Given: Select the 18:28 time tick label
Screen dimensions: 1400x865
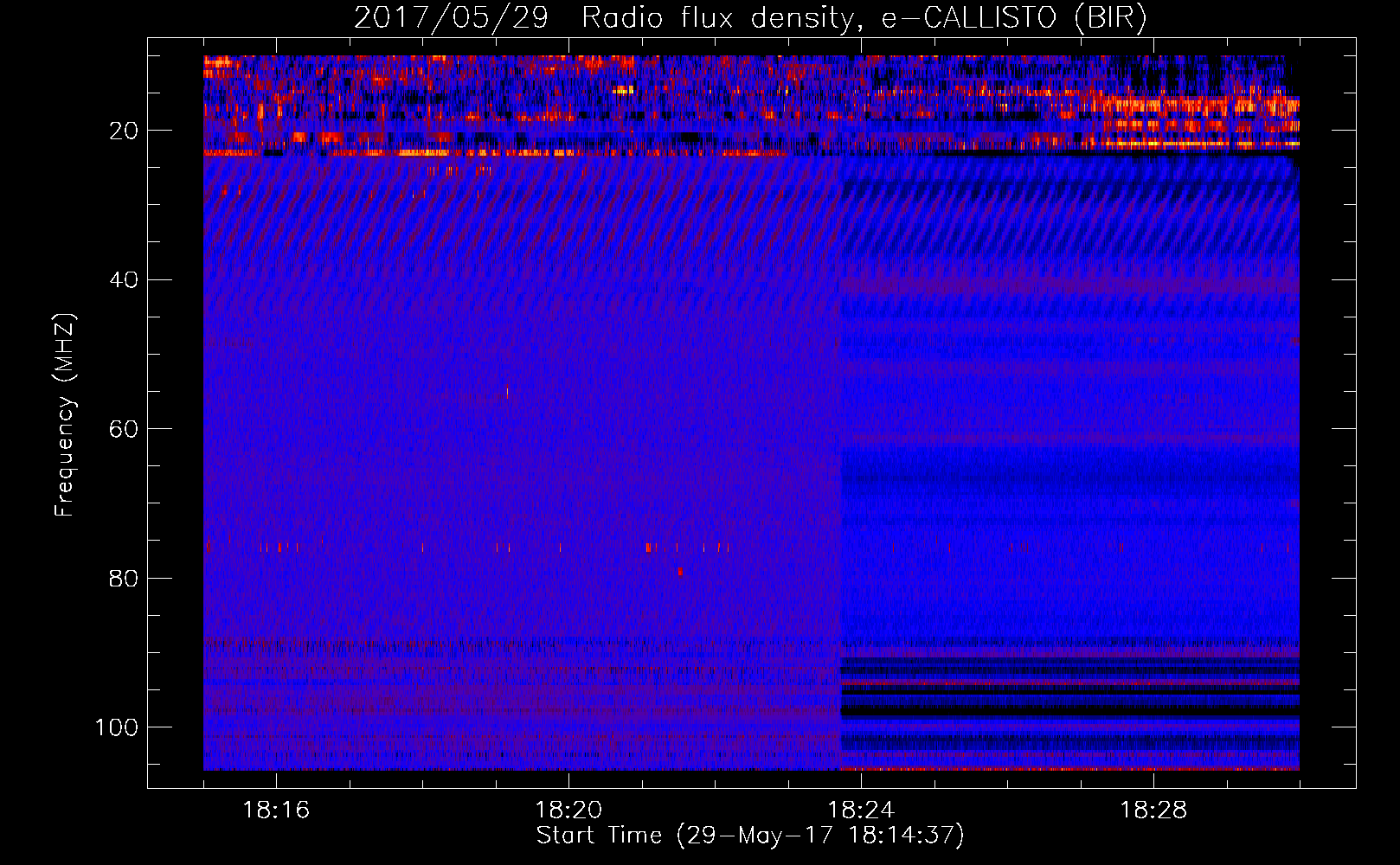Looking at the screenshot, I should 1153,811.
